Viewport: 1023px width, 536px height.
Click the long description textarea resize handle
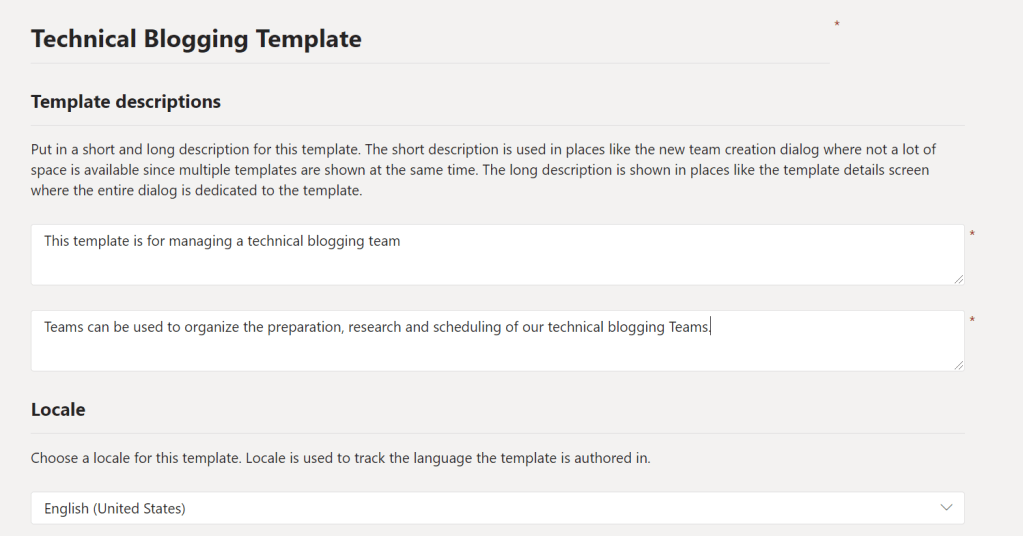tap(959, 365)
